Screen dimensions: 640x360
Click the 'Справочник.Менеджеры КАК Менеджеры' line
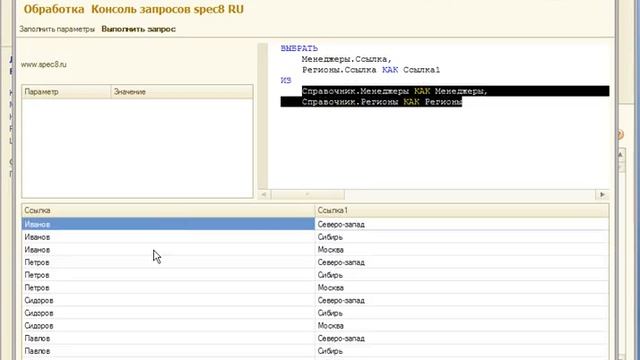coord(395,91)
